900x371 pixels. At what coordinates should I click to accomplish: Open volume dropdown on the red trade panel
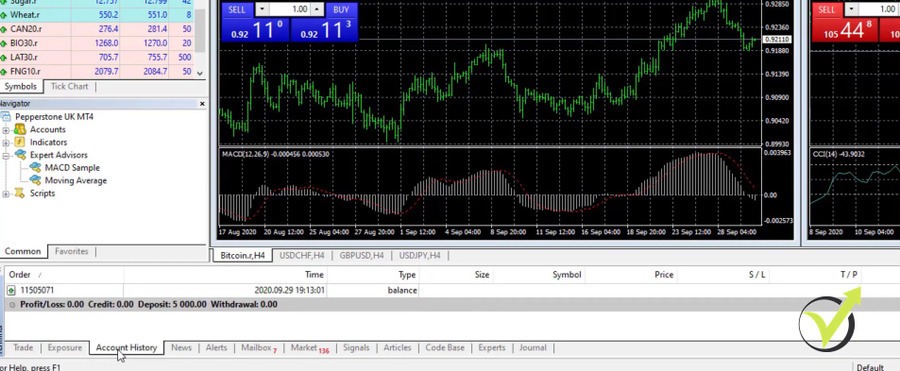click(x=852, y=9)
